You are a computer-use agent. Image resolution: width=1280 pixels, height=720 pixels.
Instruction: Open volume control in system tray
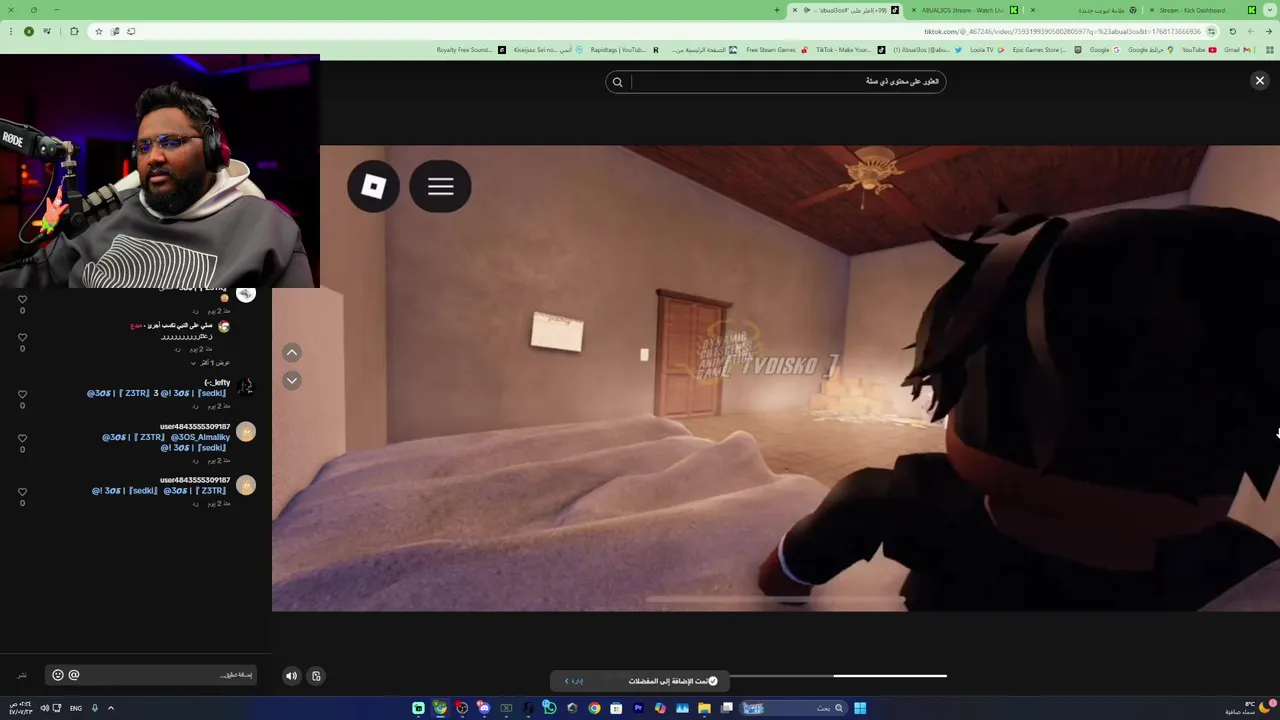point(44,708)
